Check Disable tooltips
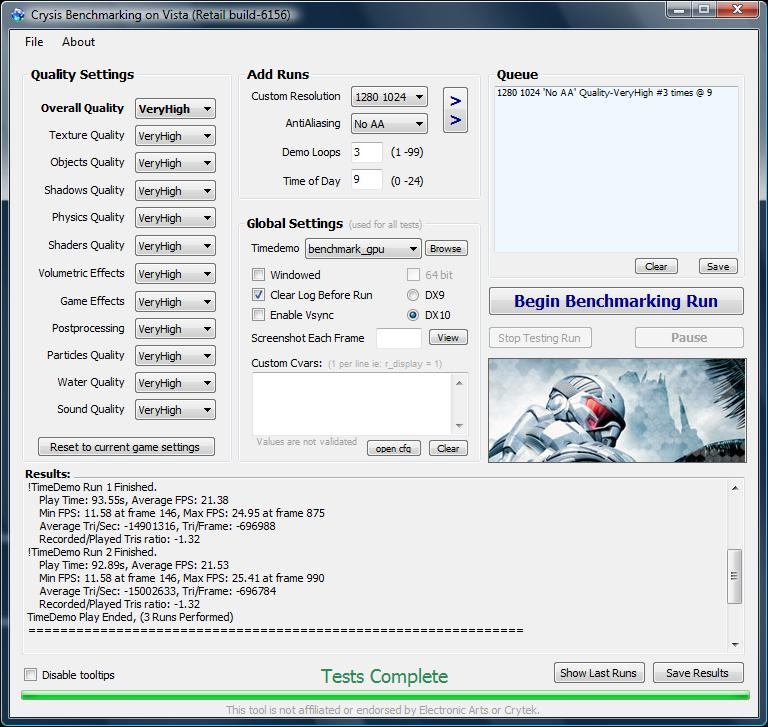The width and height of the screenshot is (768, 727). tap(30, 675)
